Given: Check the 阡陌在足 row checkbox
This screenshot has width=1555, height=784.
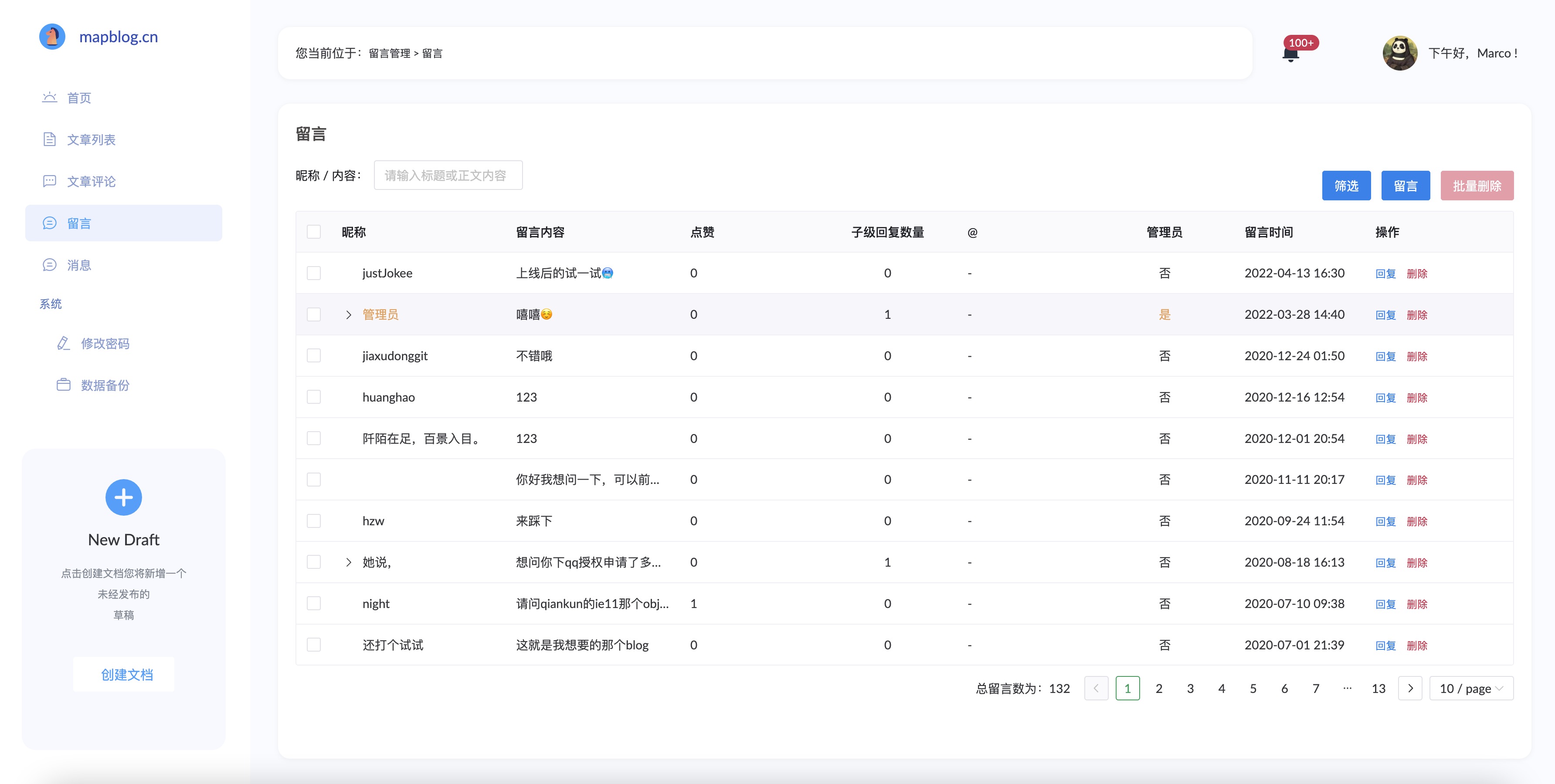Looking at the screenshot, I should tap(314, 439).
